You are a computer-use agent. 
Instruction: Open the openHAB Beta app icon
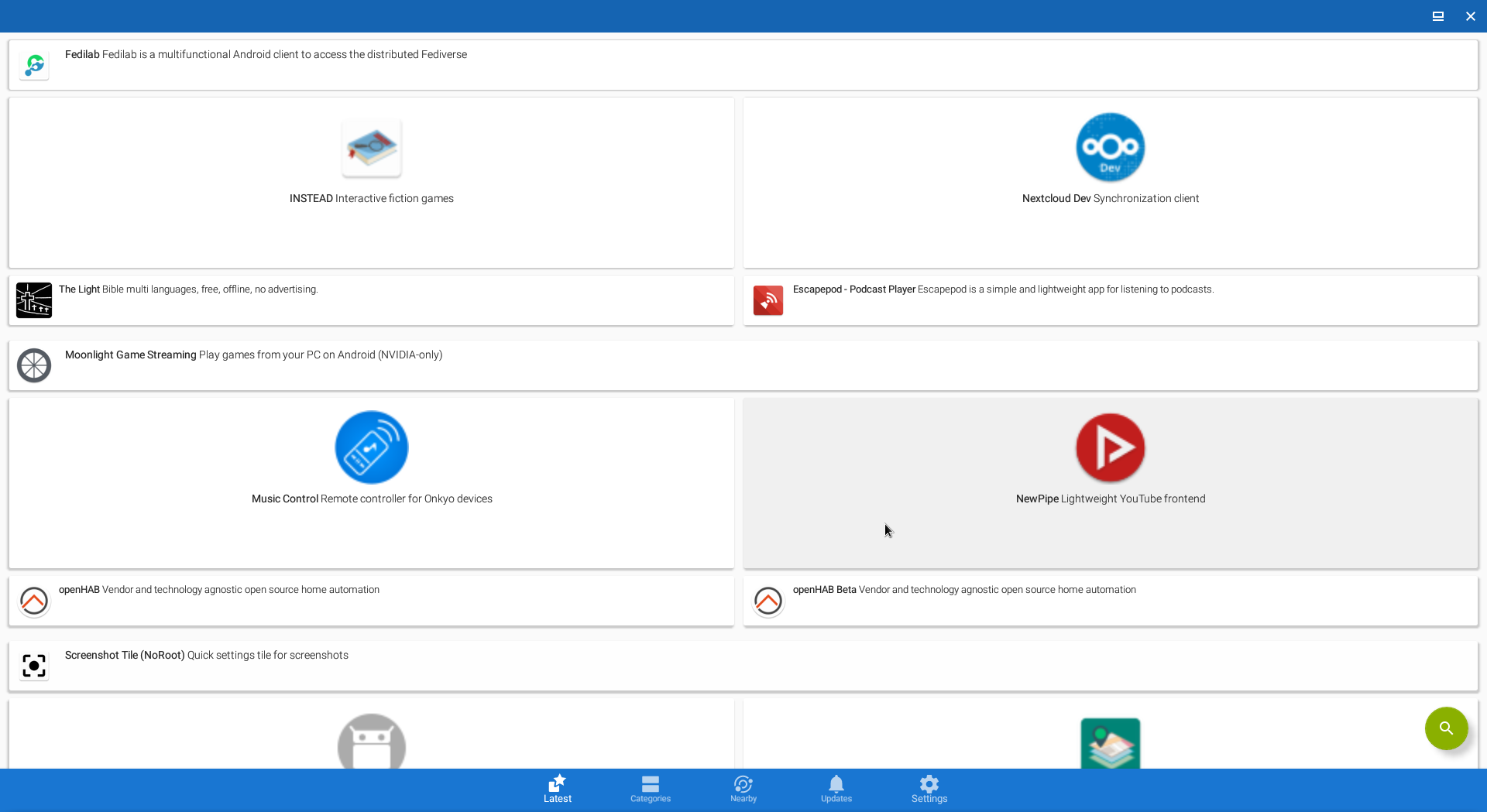(768, 601)
